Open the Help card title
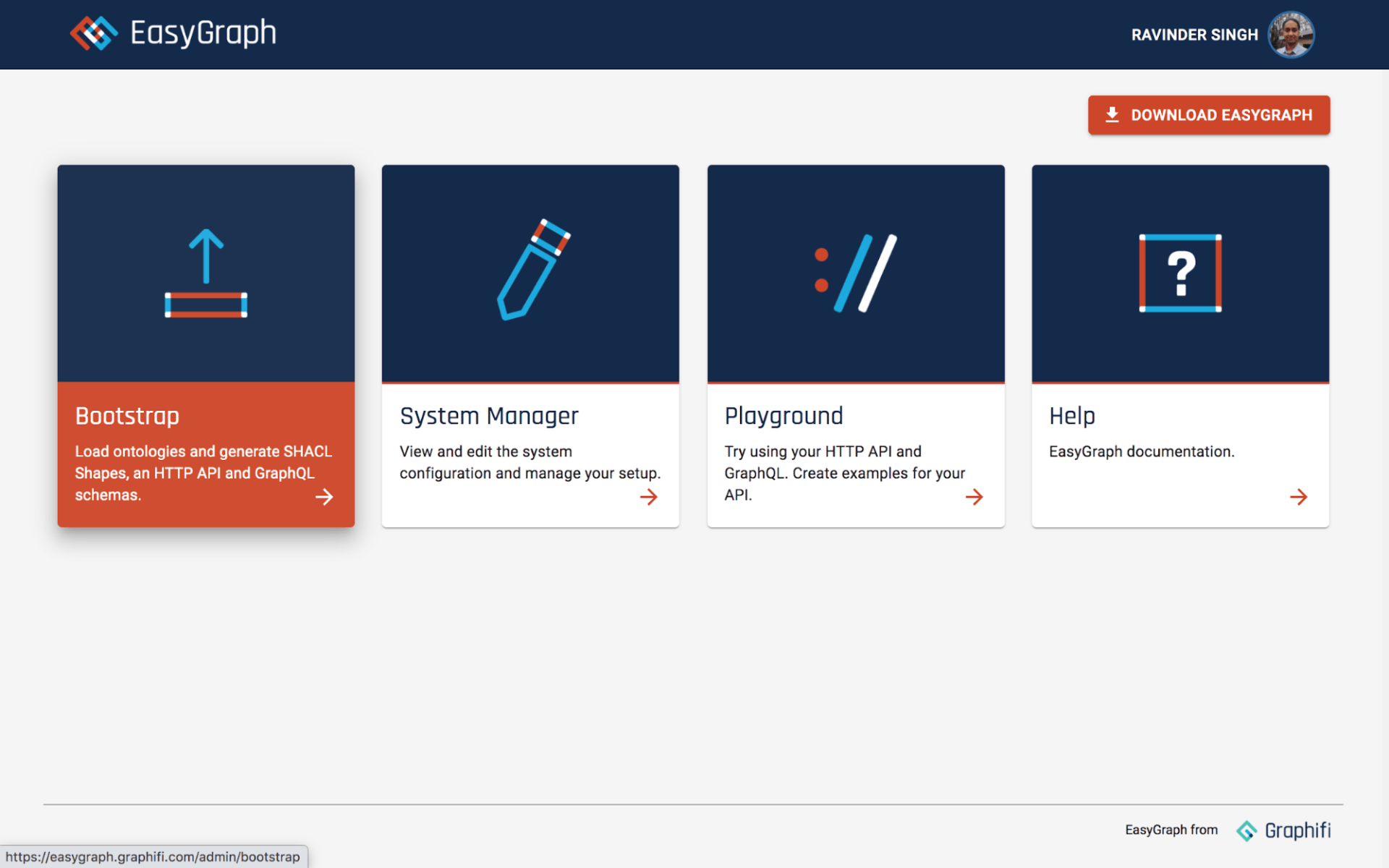The width and height of the screenshot is (1389, 868). (1071, 416)
